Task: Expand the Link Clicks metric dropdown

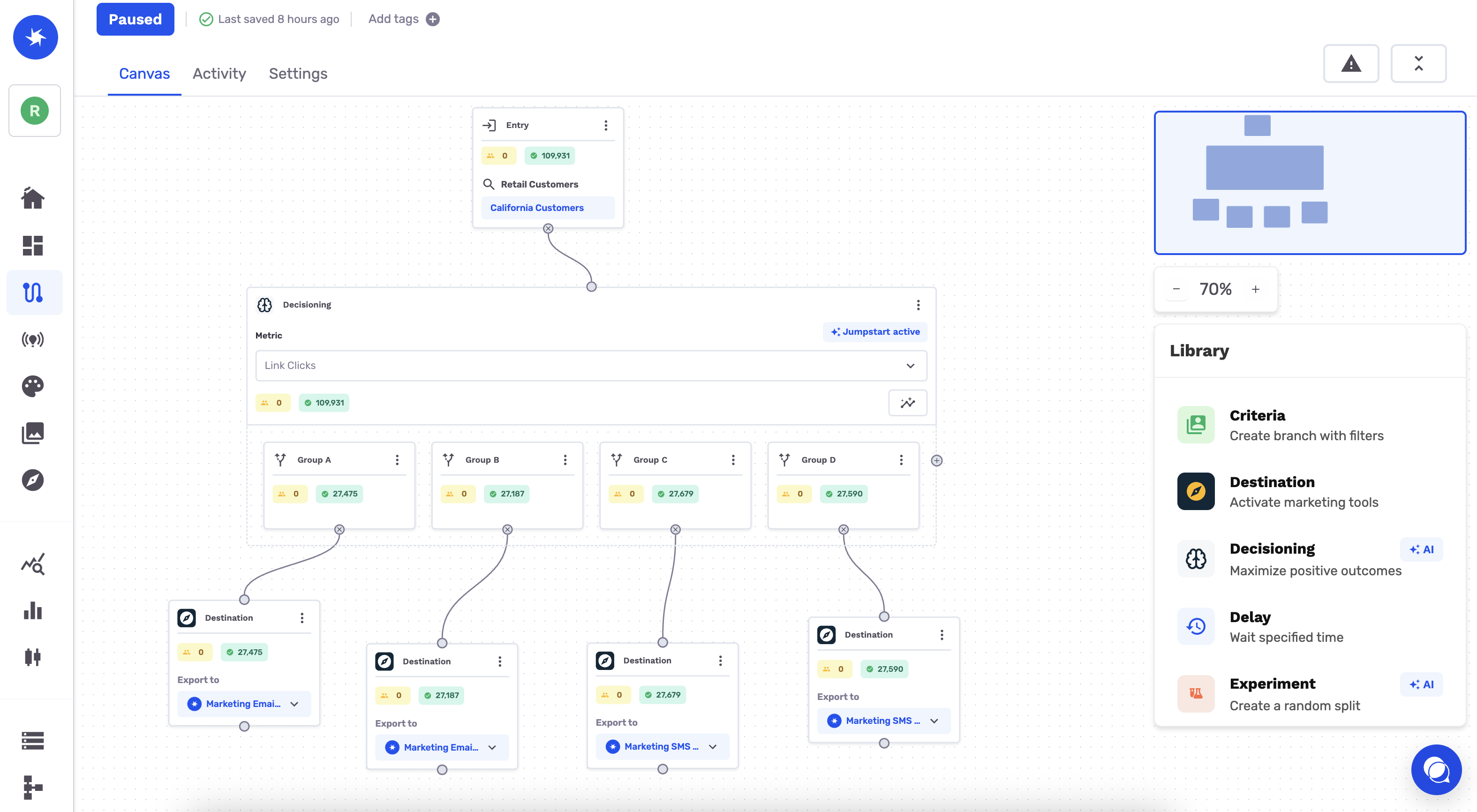Action: [591, 365]
